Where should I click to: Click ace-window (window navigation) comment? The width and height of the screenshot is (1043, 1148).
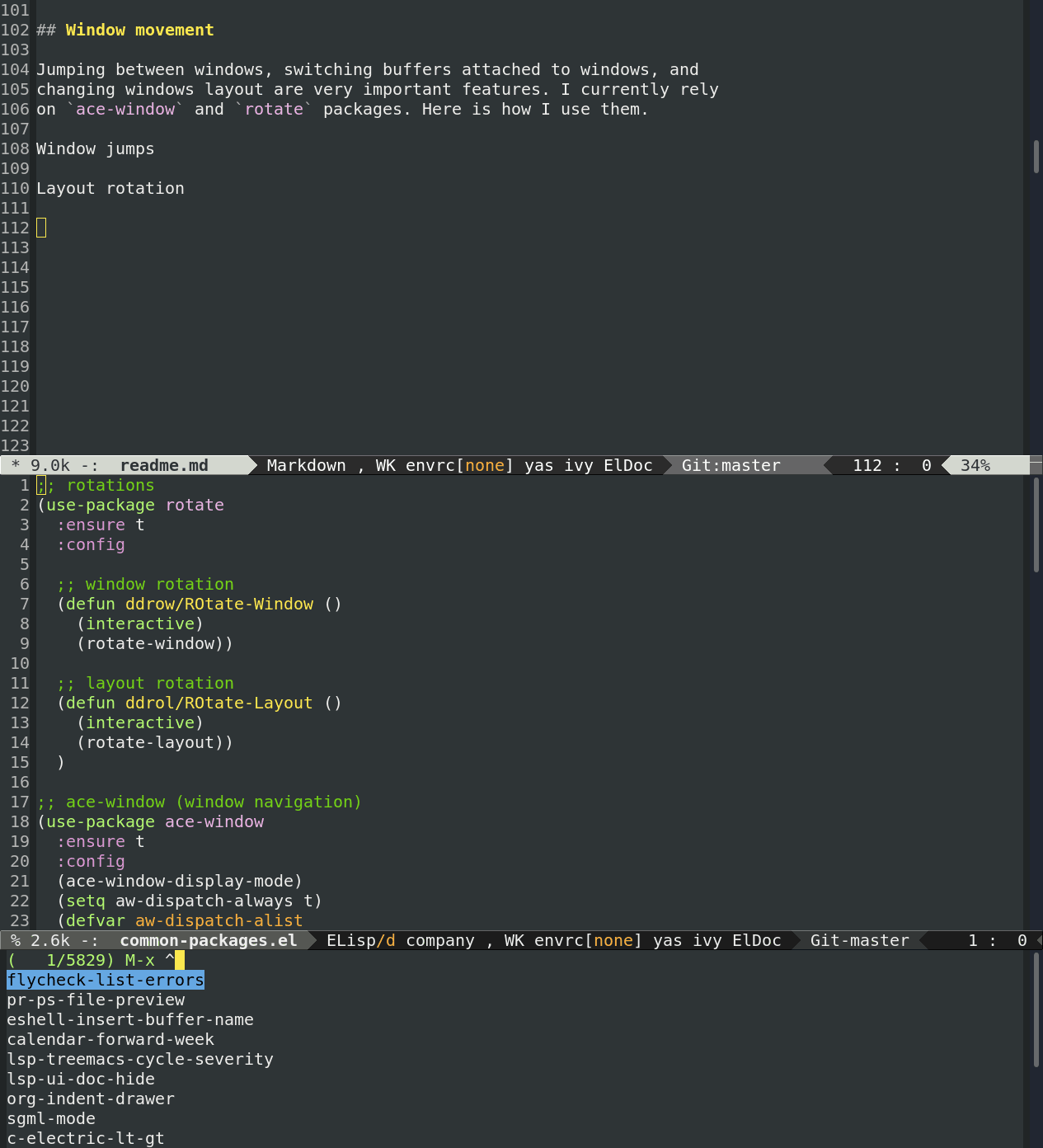(199, 802)
